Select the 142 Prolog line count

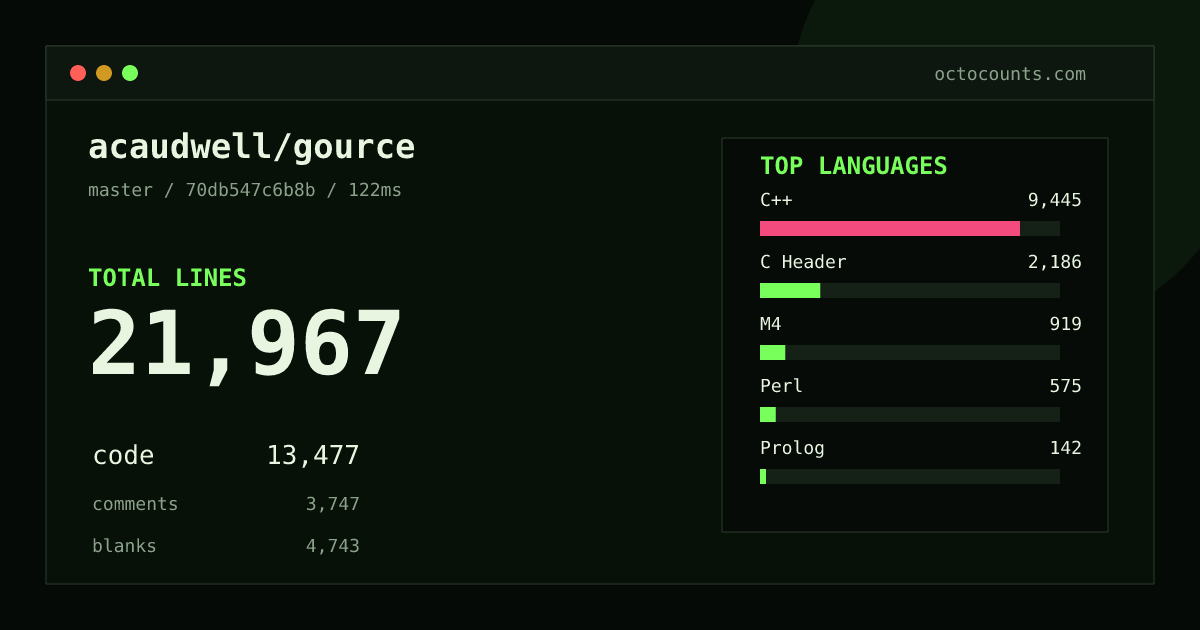click(x=1066, y=448)
